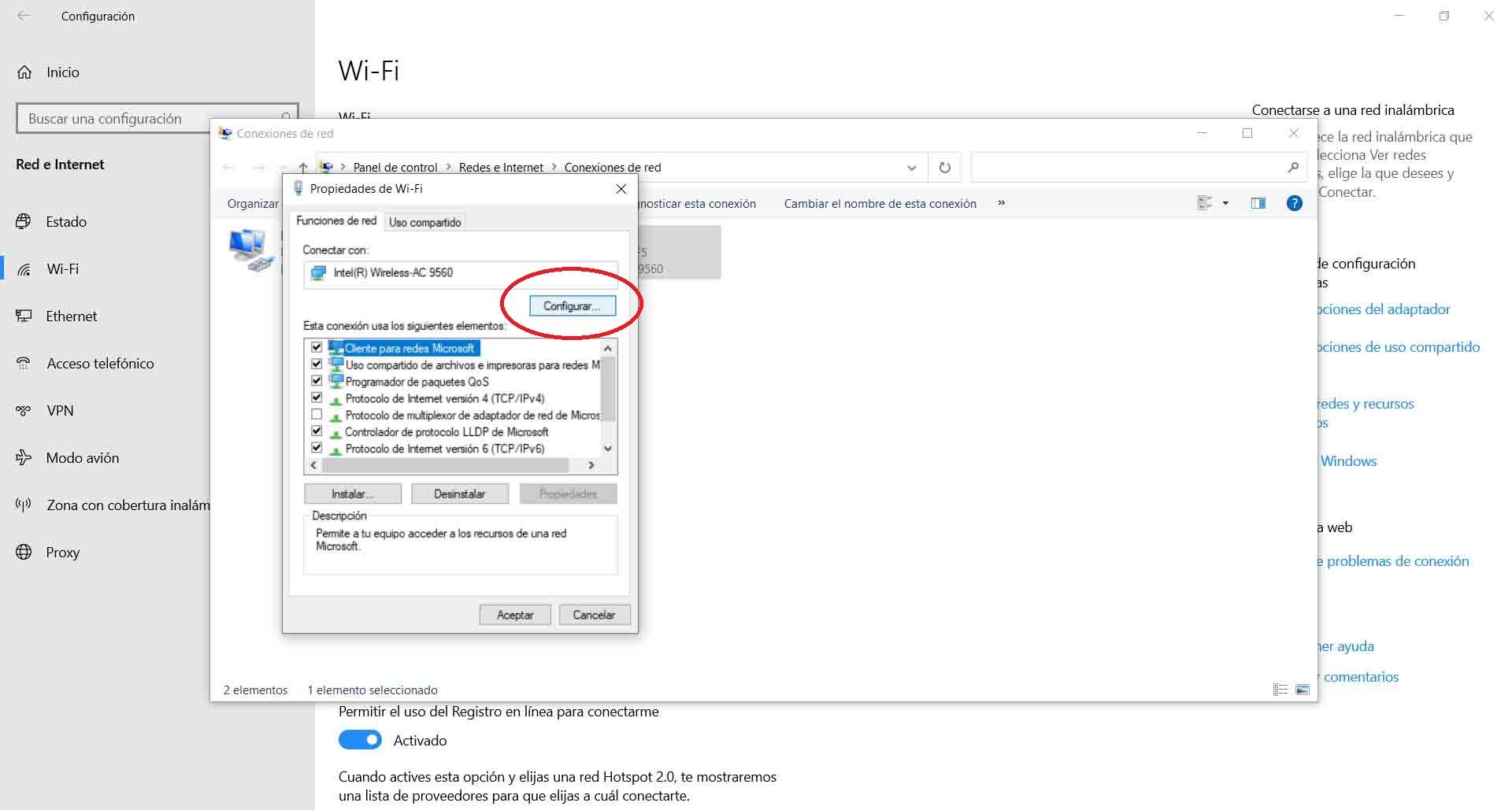Click the Buscar una configuración search field
This screenshot has height=810, width=1512.
pyautogui.click(x=157, y=118)
